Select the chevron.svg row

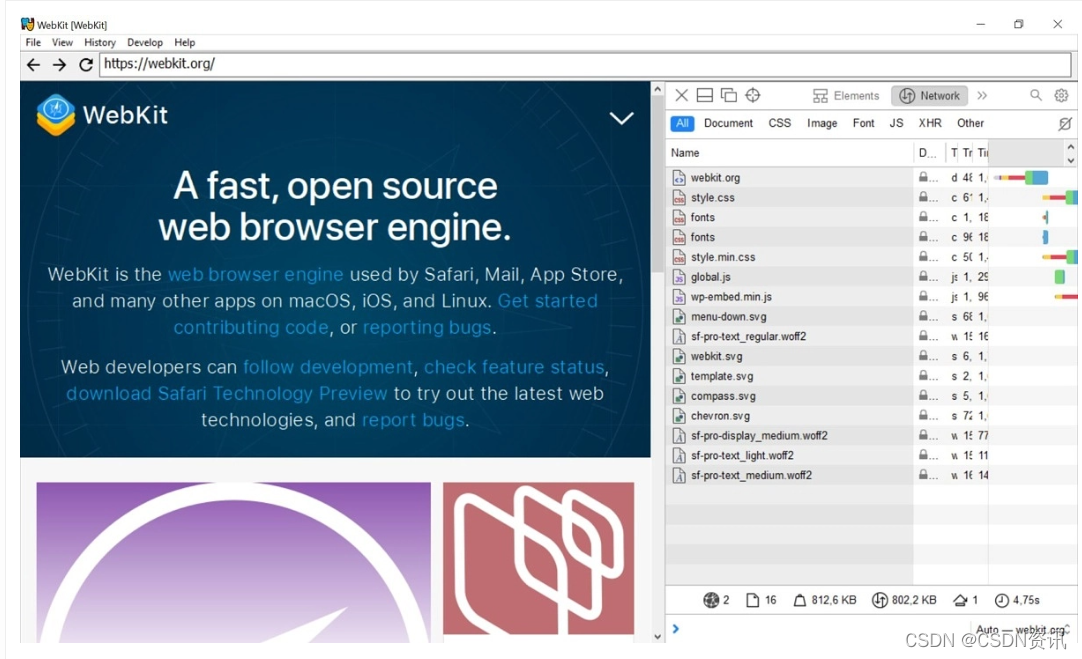[871, 416]
